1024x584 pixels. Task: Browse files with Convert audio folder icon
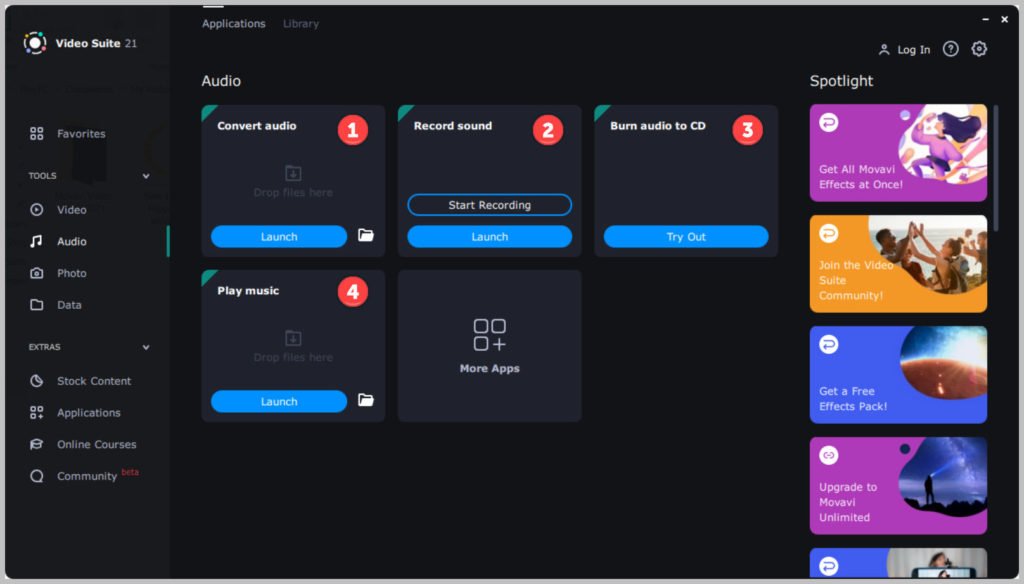pos(366,235)
